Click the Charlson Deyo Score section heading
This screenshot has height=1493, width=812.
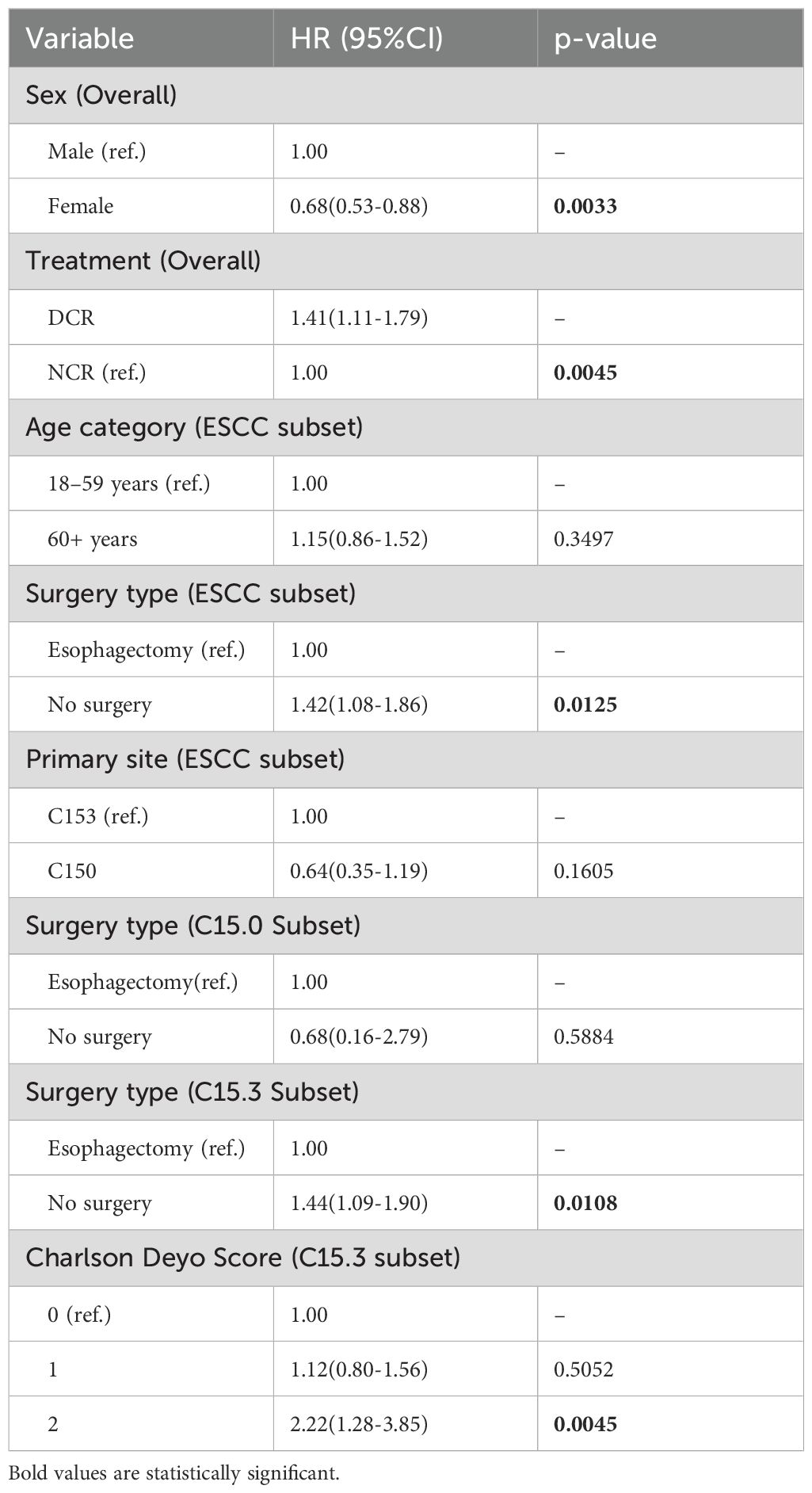[x=243, y=1258]
